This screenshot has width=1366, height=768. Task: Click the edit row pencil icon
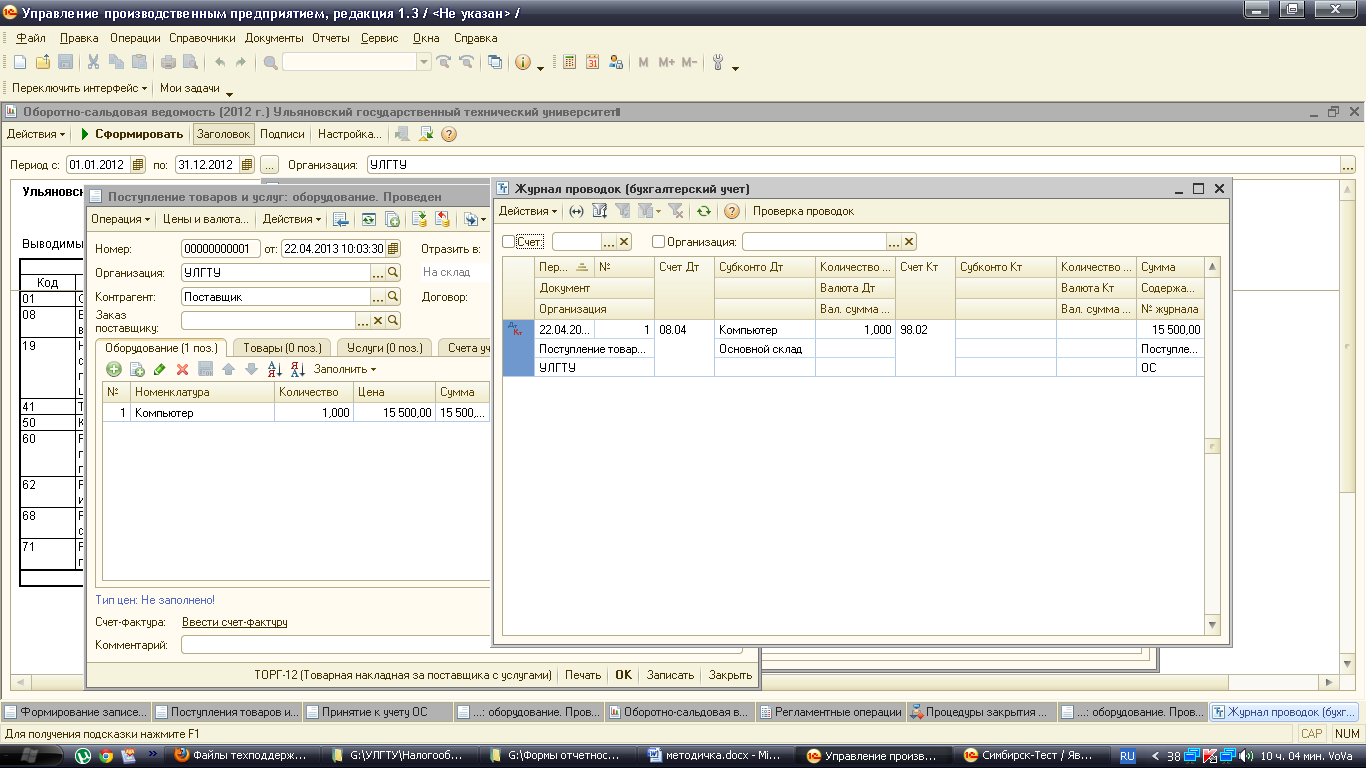(159, 369)
